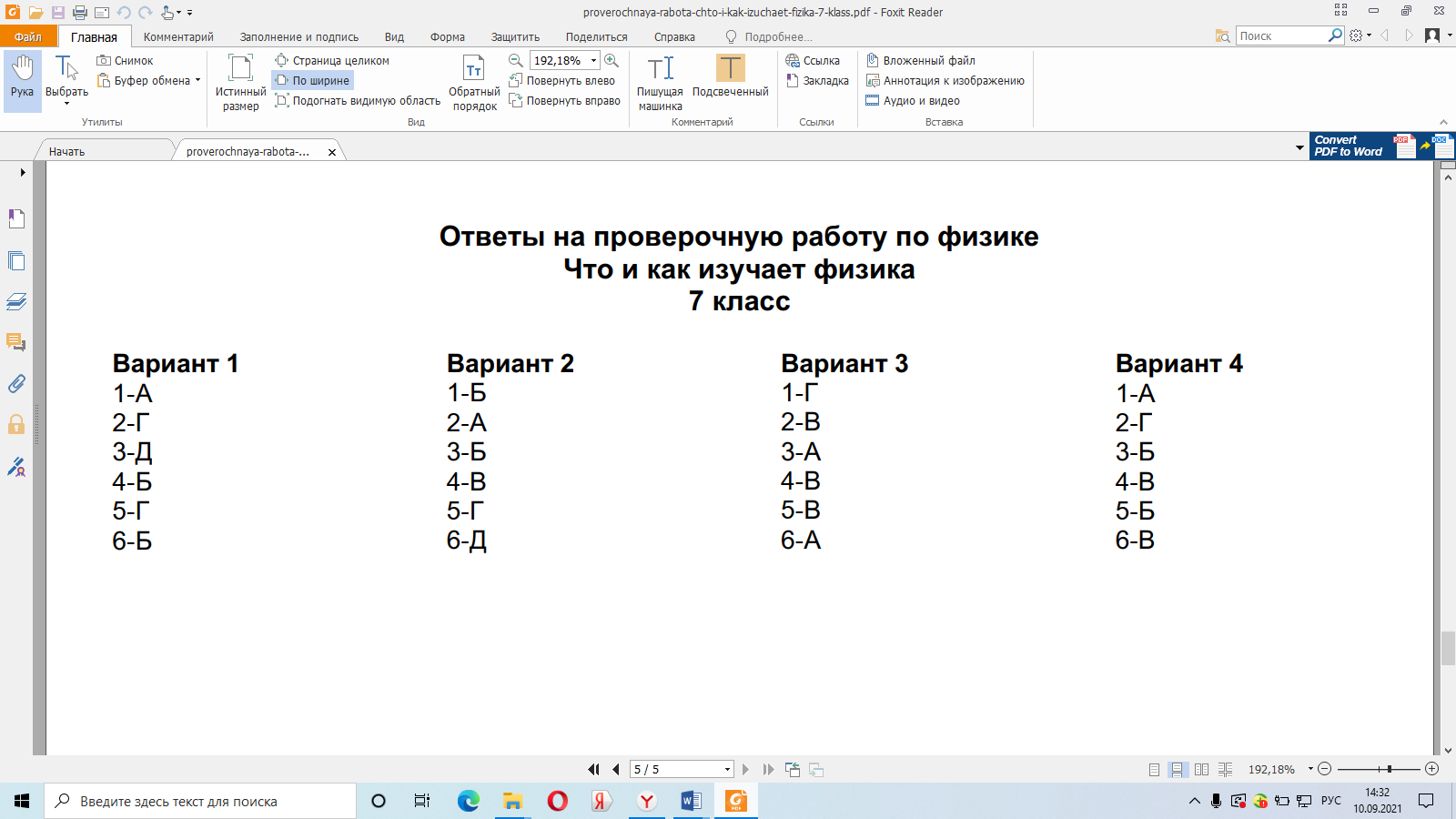This screenshot has width=1456, height=819.
Task: Open the digital signatures panel
Action: [x=16, y=467]
